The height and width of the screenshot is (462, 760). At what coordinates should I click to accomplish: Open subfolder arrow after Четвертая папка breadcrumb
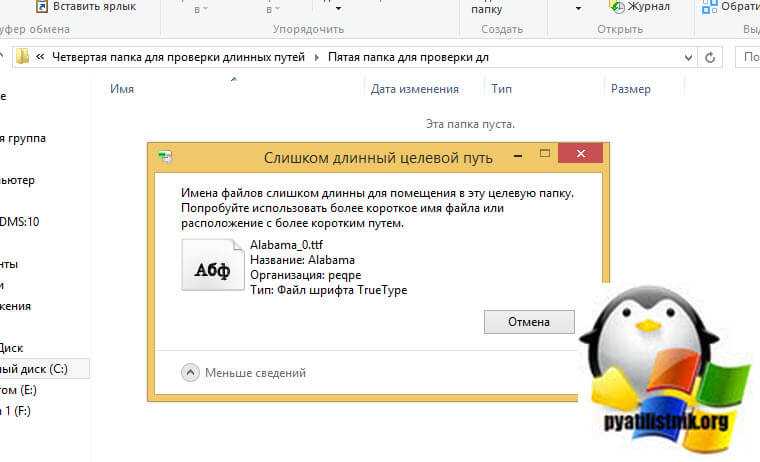click(x=317, y=57)
